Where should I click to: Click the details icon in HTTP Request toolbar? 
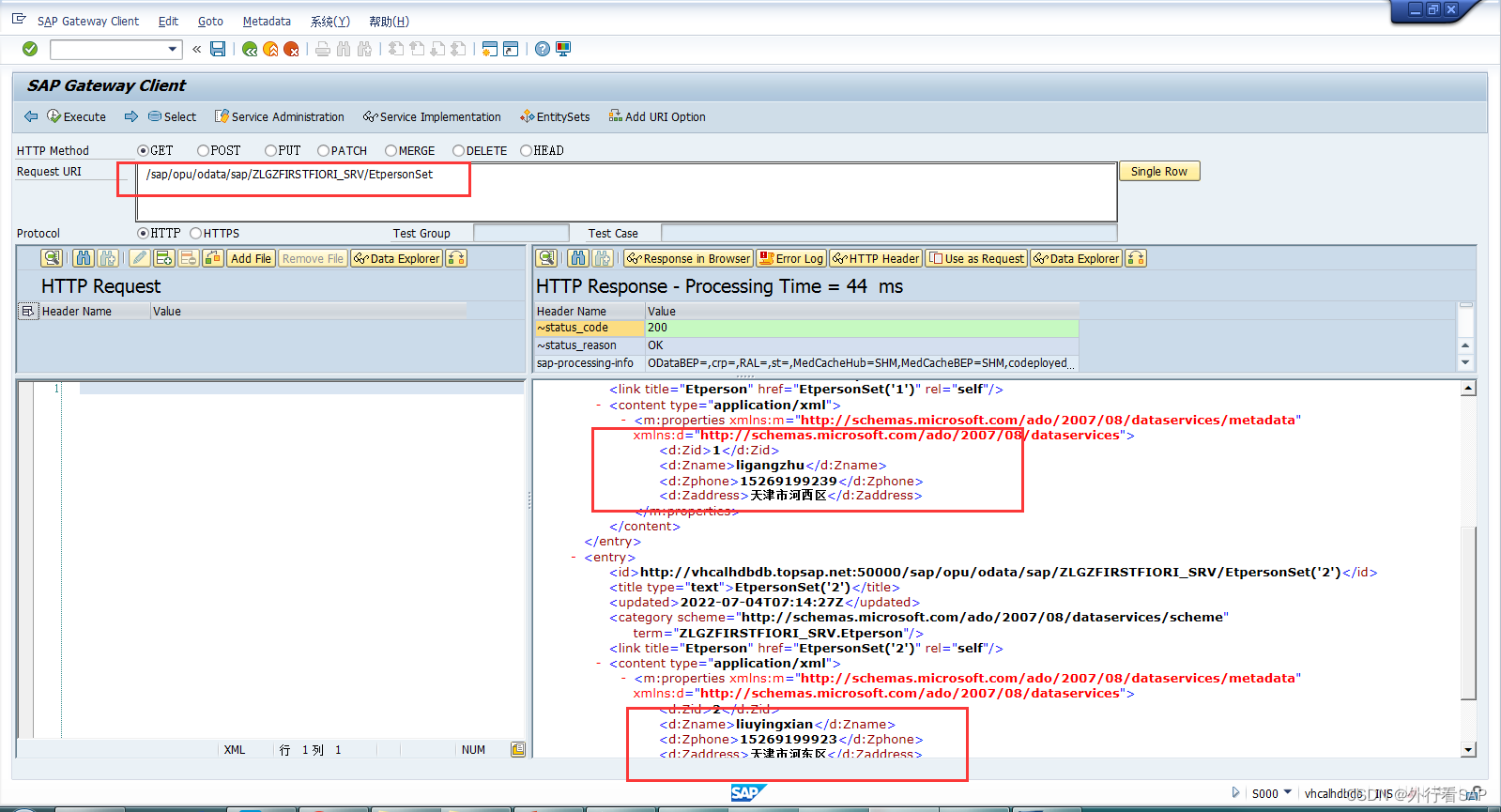click(52, 258)
